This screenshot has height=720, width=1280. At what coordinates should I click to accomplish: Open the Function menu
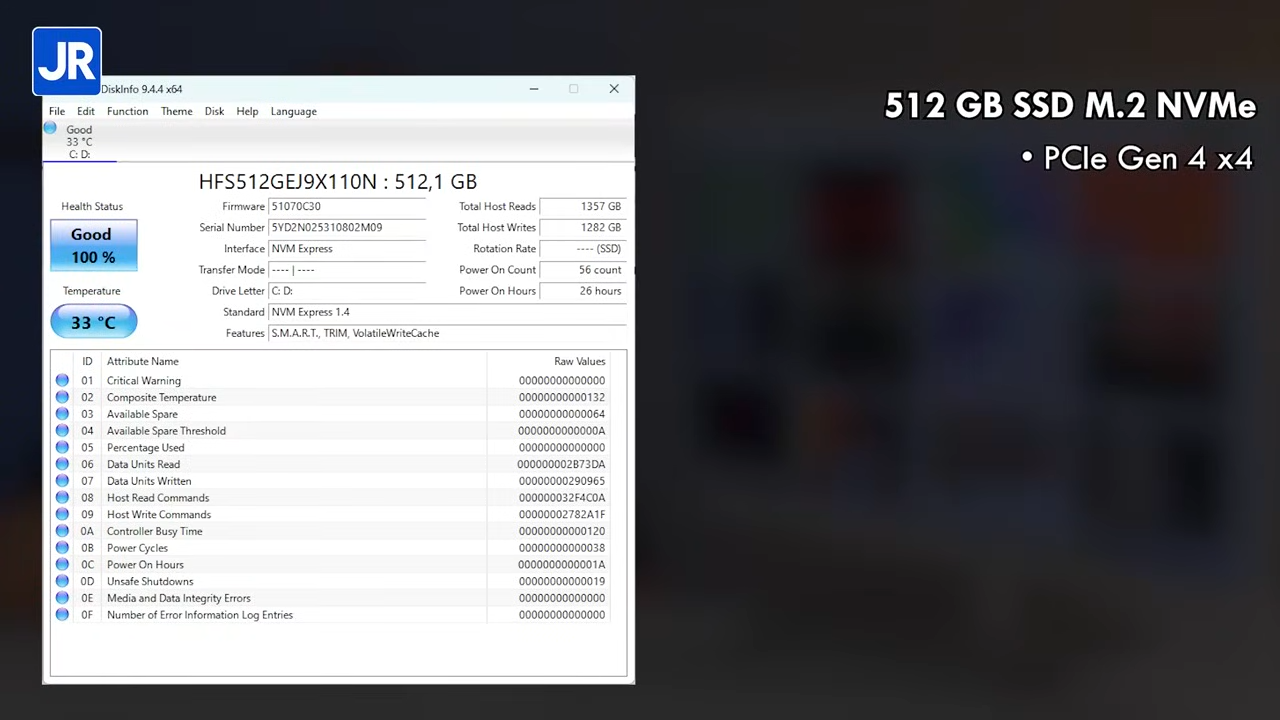(x=127, y=111)
